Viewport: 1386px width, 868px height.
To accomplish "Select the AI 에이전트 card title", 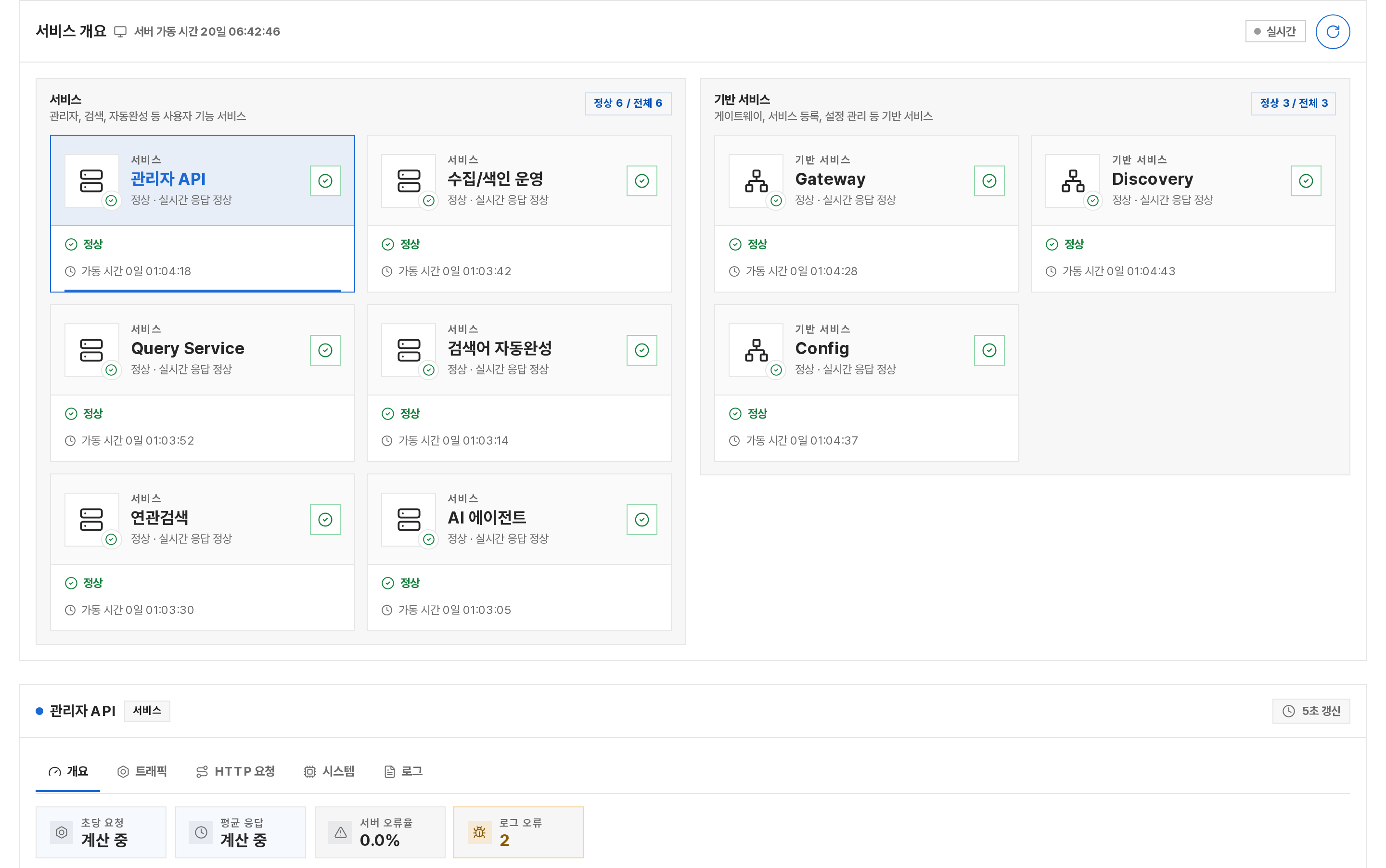I will (x=487, y=518).
